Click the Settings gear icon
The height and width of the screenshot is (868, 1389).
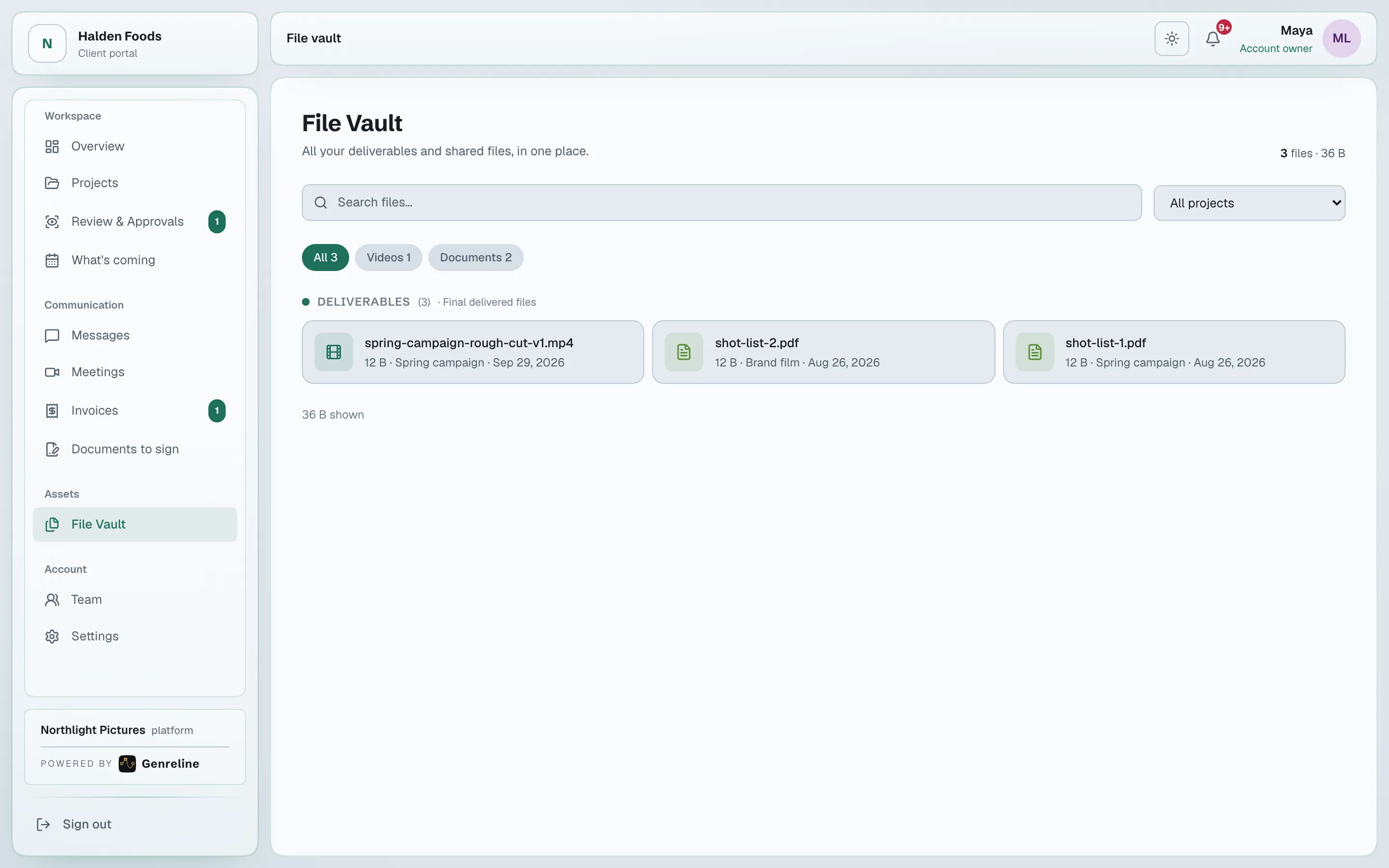point(52,636)
